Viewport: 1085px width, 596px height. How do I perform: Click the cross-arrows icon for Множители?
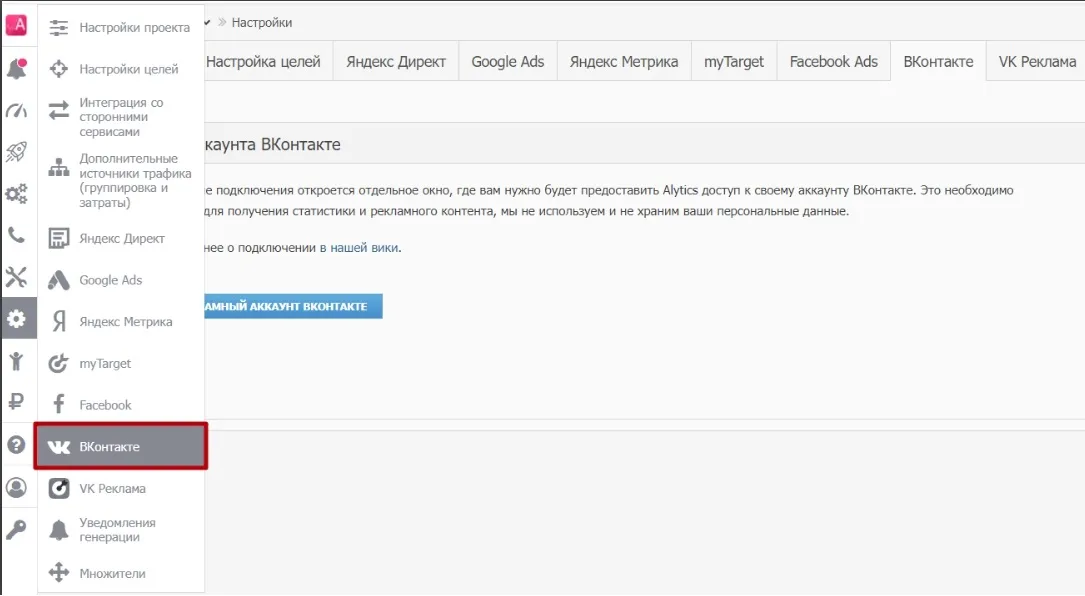(x=59, y=572)
